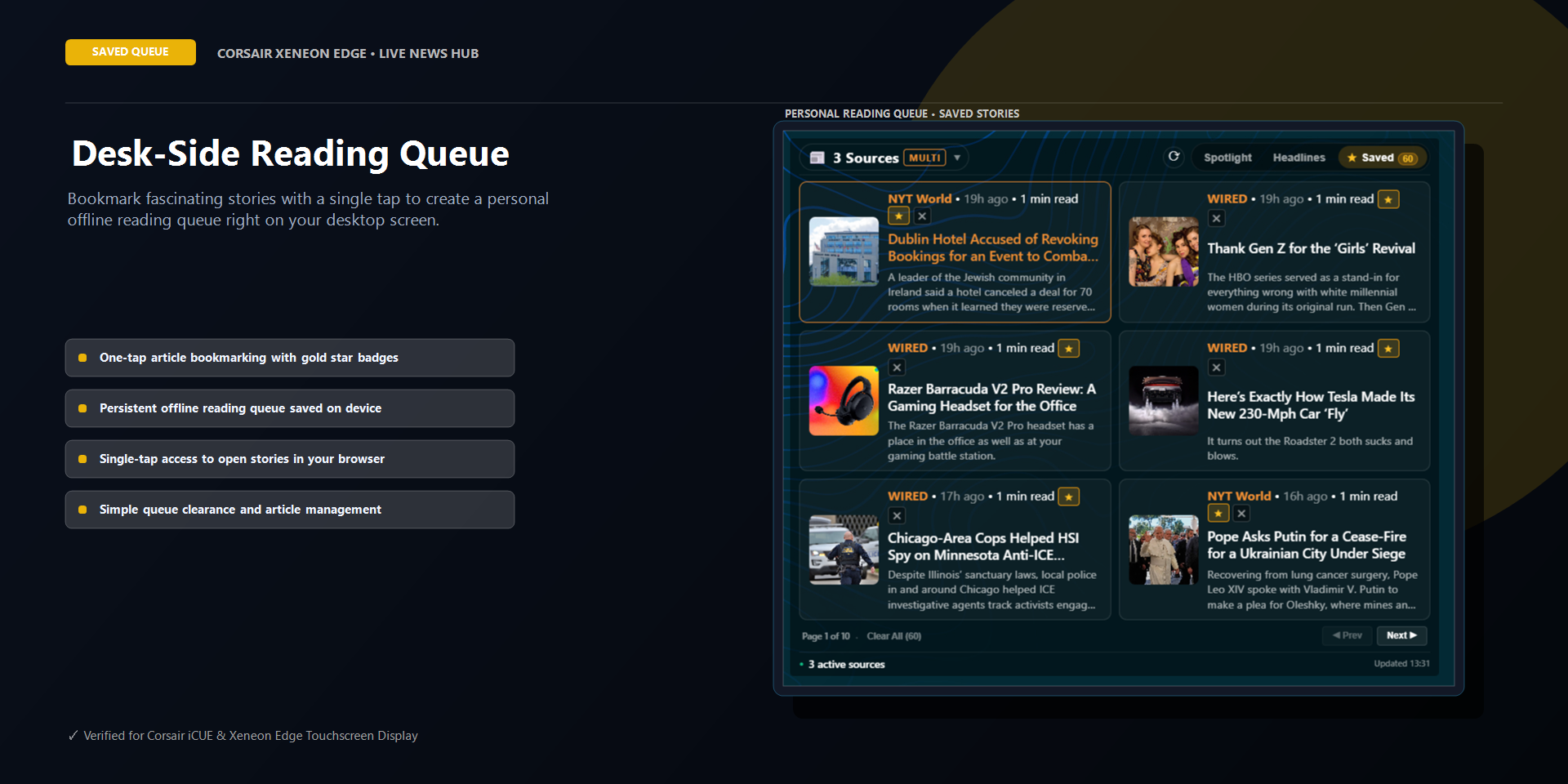
Task: Click the MULTI badge
Action: click(924, 158)
